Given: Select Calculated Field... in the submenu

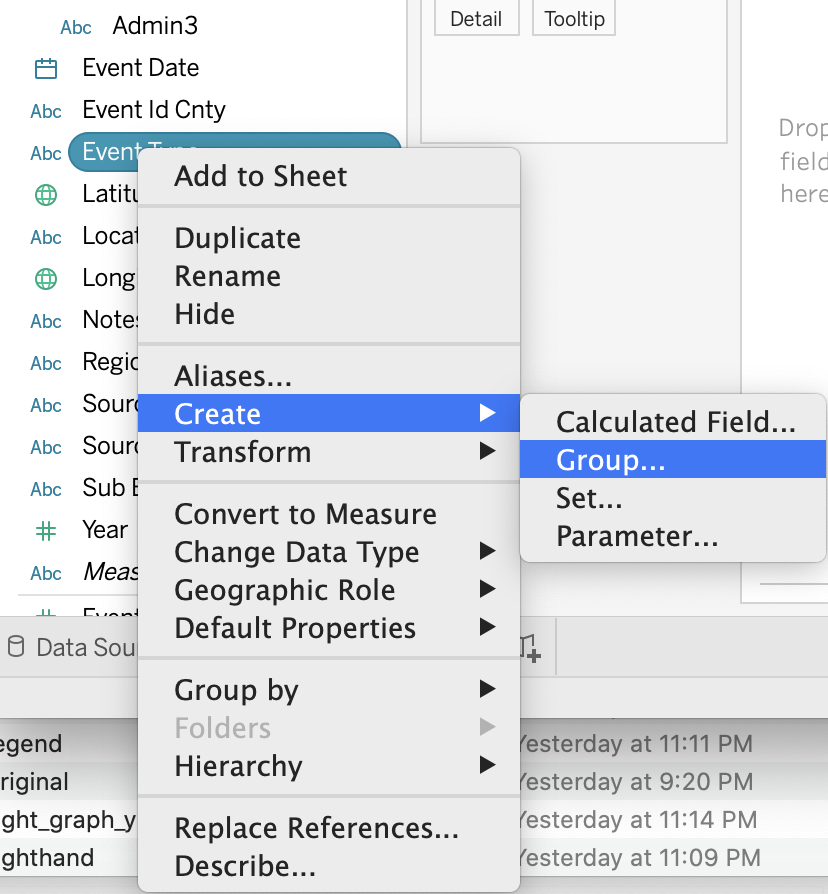Looking at the screenshot, I should point(675,422).
